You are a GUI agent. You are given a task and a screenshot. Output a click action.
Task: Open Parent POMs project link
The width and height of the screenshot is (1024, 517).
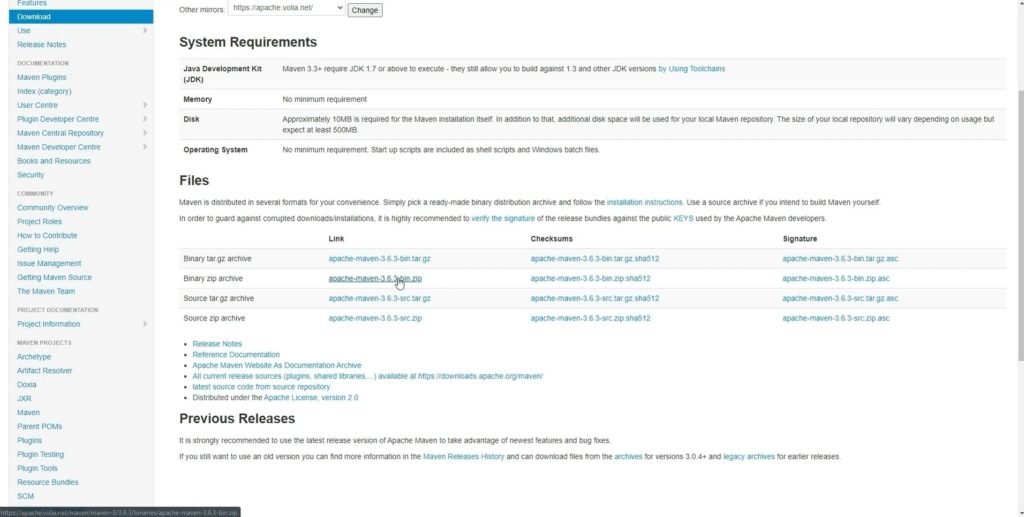point(39,426)
